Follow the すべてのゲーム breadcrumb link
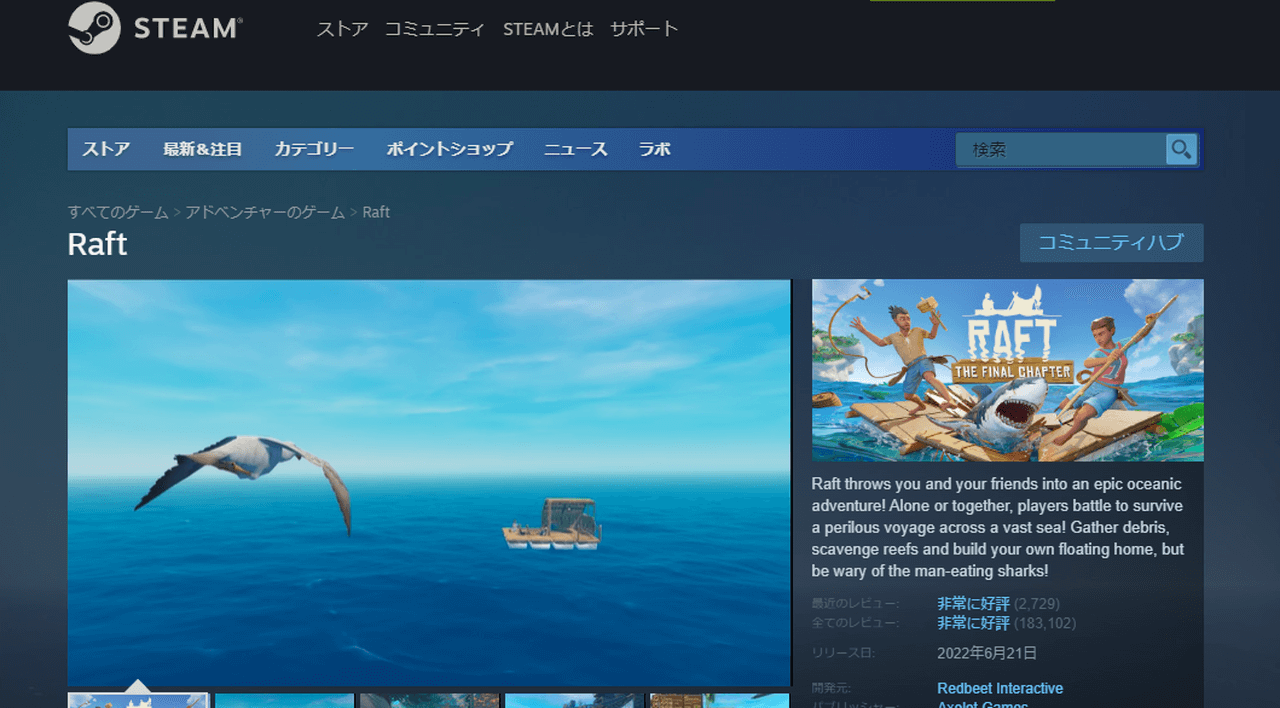The image size is (1280, 708). (x=118, y=212)
